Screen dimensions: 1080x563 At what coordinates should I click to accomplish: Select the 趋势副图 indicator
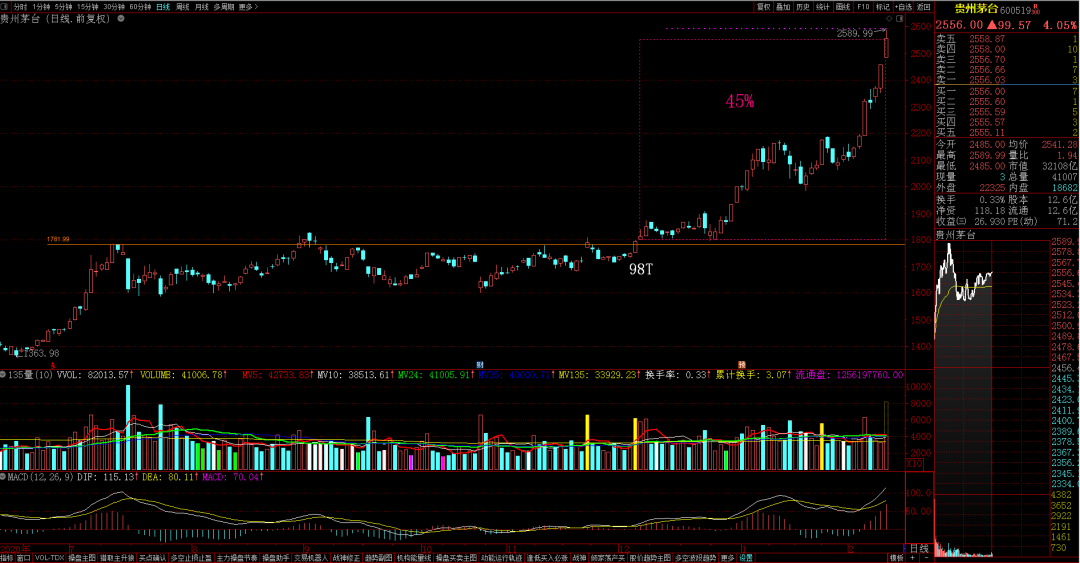379,557
